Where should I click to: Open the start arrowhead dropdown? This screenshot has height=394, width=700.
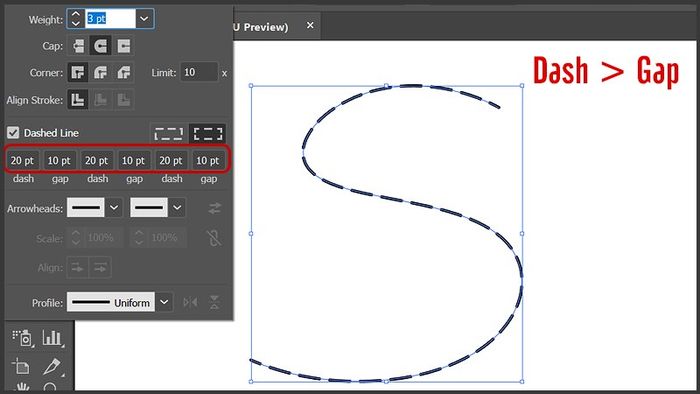[x=114, y=207]
